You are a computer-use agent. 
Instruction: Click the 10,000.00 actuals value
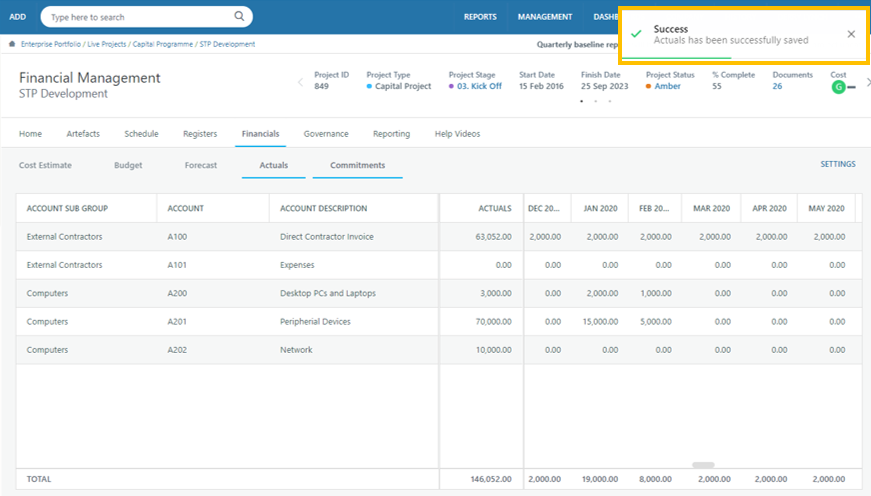(x=493, y=350)
